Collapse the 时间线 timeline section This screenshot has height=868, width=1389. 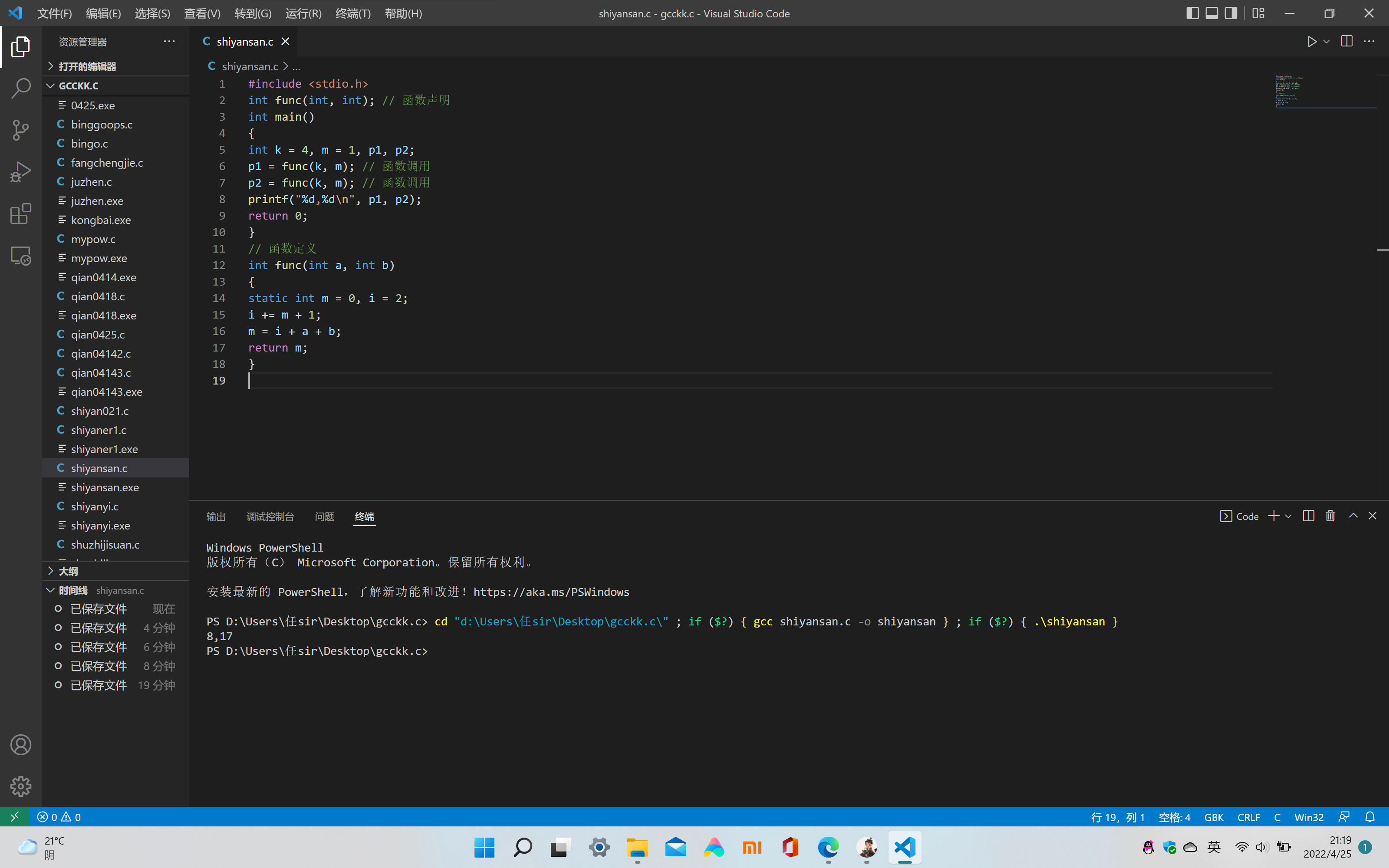pyautogui.click(x=115, y=590)
